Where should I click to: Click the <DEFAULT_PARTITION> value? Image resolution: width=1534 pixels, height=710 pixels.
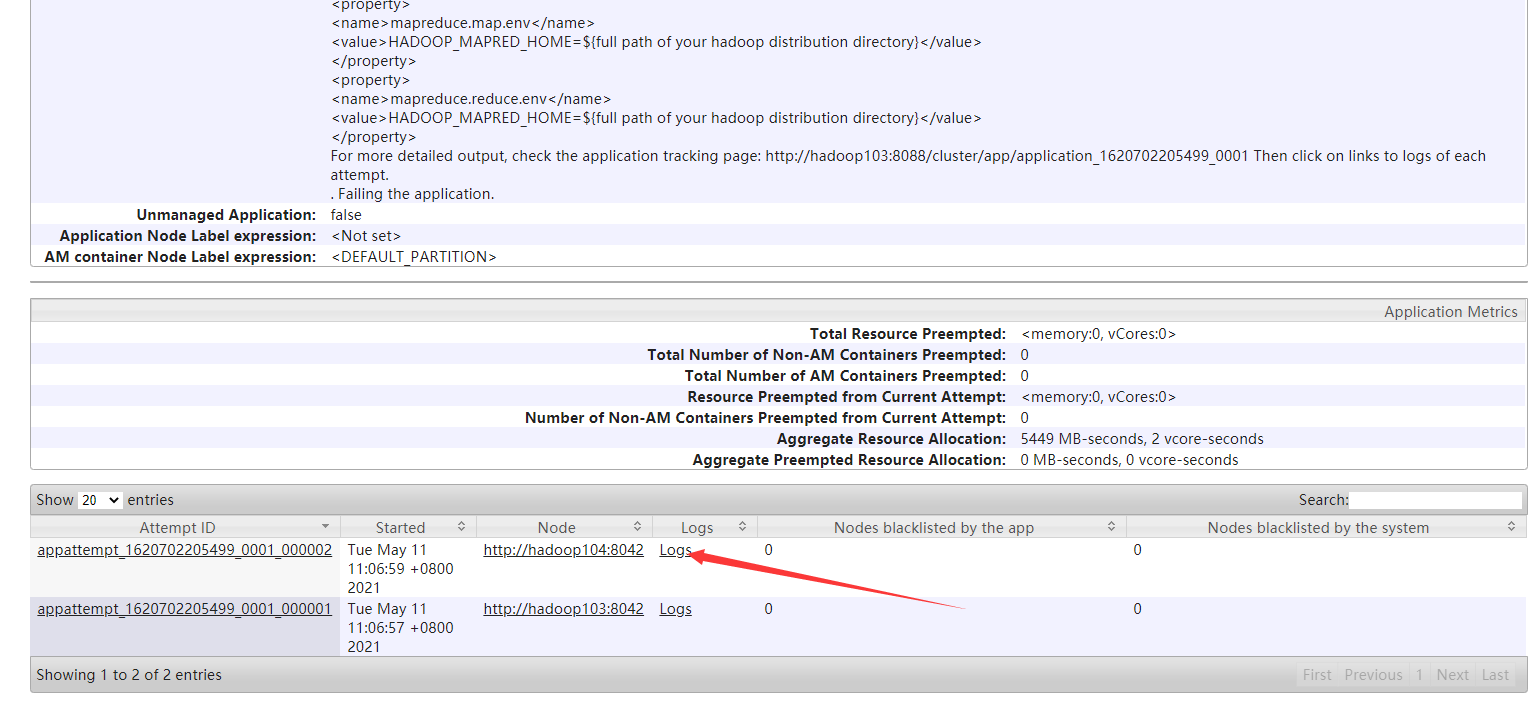click(414, 257)
